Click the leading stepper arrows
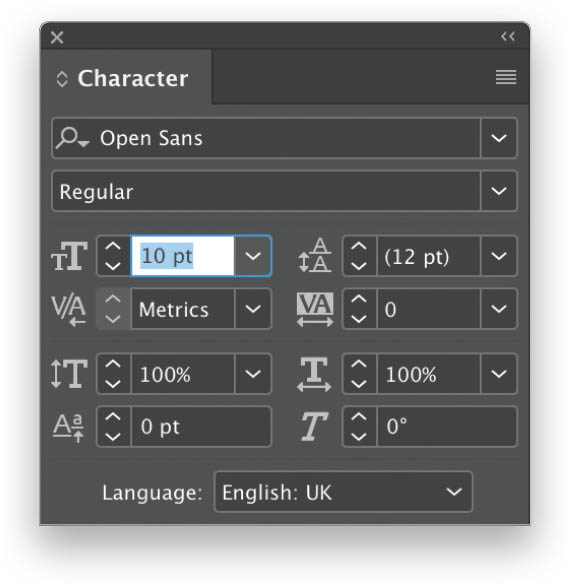The height and width of the screenshot is (585, 572). pos(359,256)
